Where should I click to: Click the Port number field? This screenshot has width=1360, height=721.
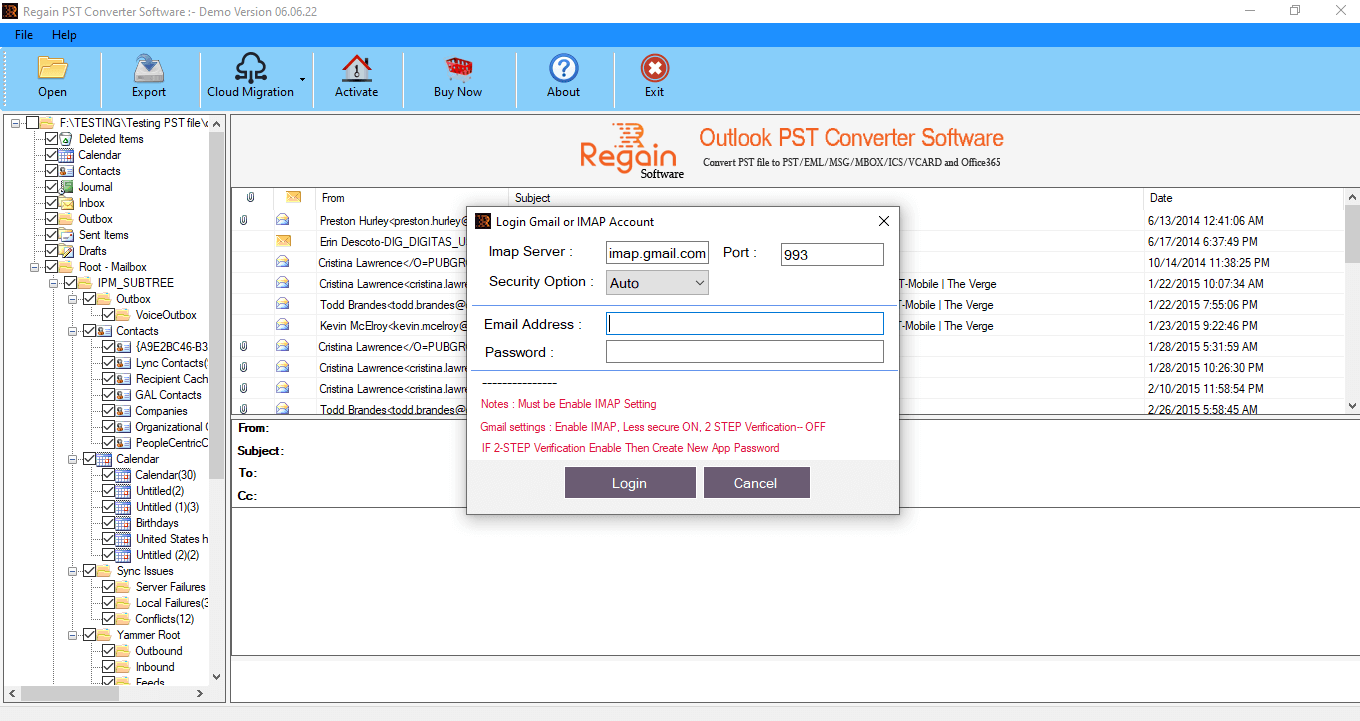[x=832, y=255]
